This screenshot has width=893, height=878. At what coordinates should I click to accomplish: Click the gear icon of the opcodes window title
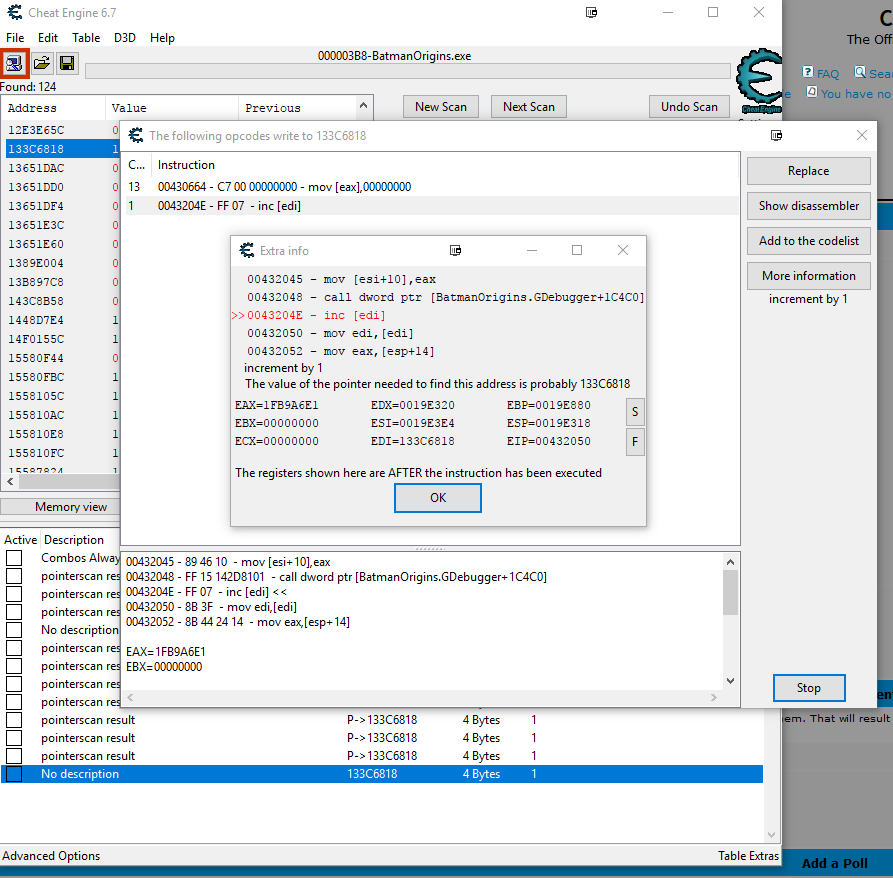tap(136, 136)
